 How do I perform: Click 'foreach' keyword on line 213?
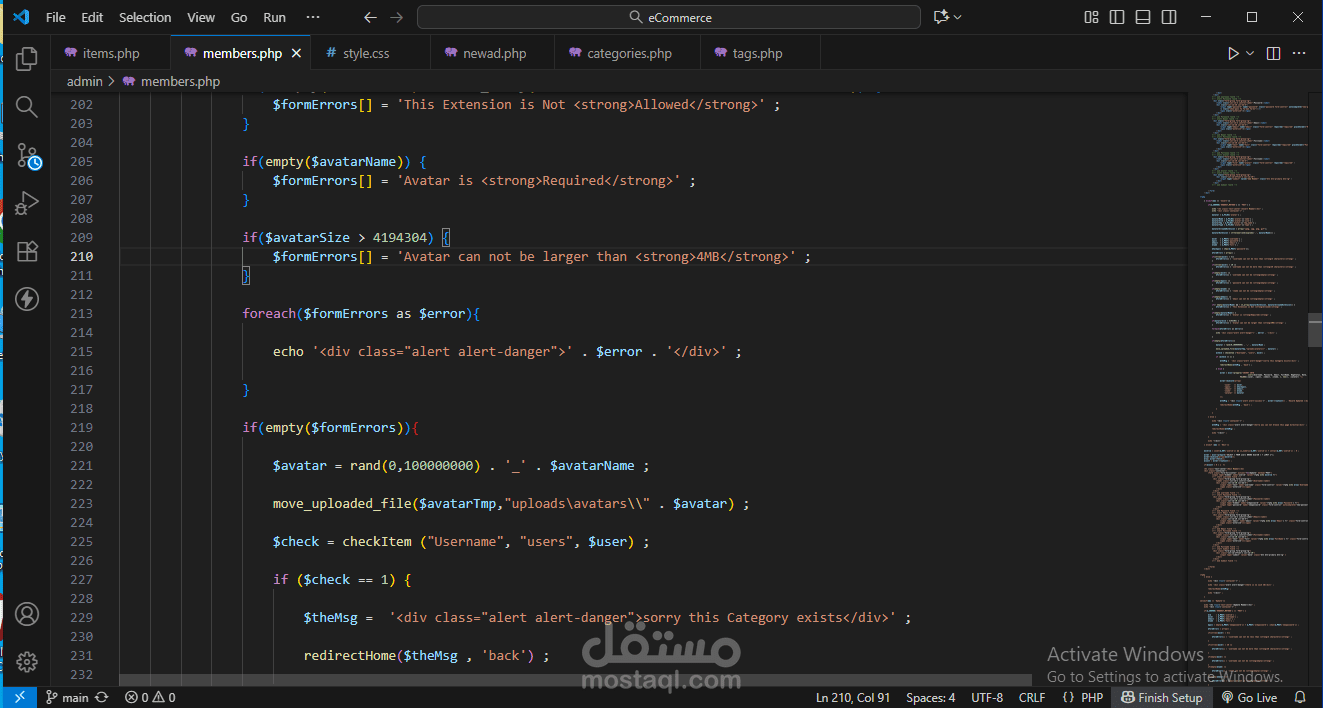coord(269,313)
